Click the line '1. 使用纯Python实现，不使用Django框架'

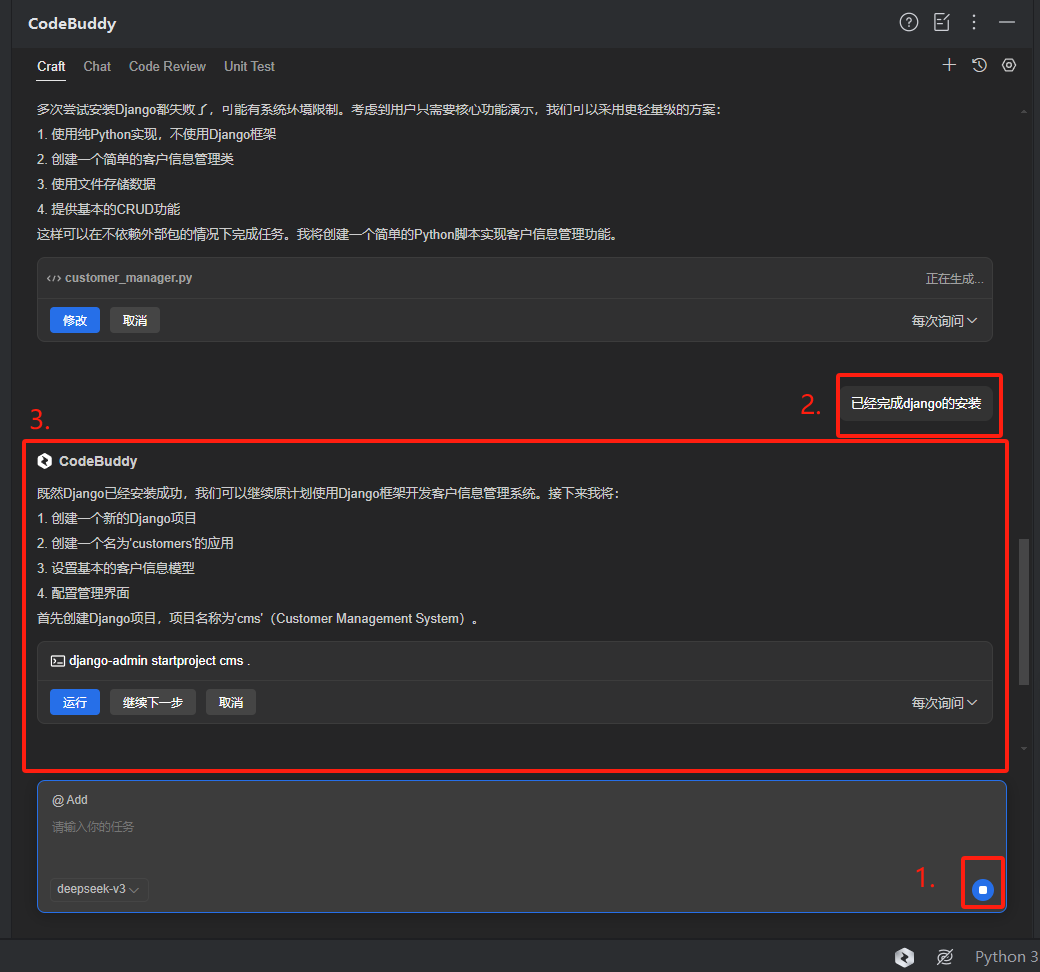[x=157, y=134]
